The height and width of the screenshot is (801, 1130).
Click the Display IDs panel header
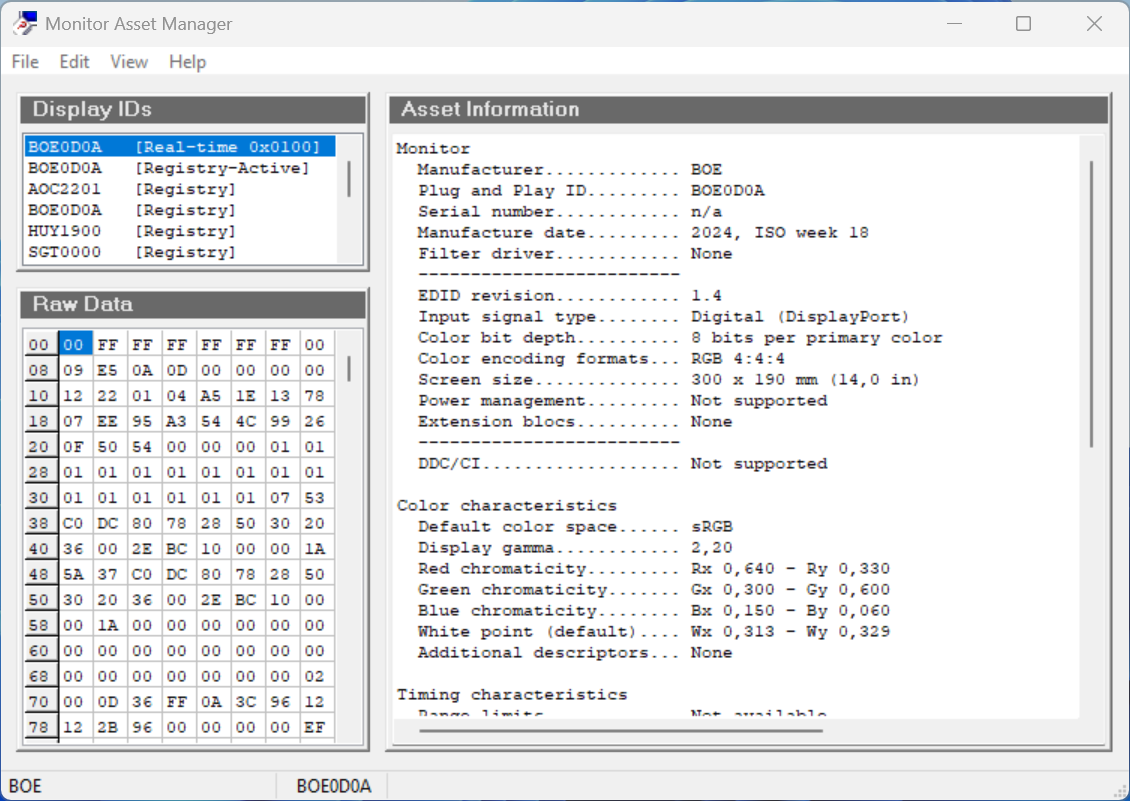[x=193, y=110]
